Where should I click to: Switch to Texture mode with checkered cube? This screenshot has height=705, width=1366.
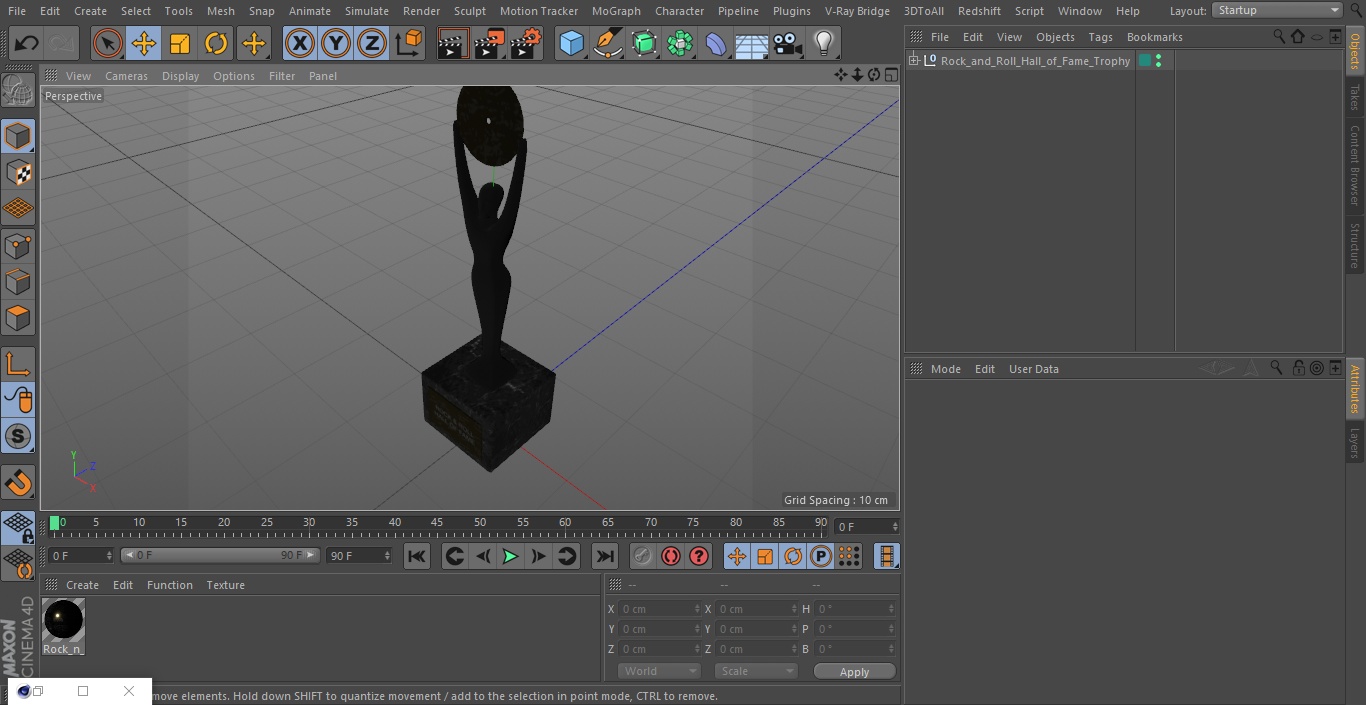point(18,172)
